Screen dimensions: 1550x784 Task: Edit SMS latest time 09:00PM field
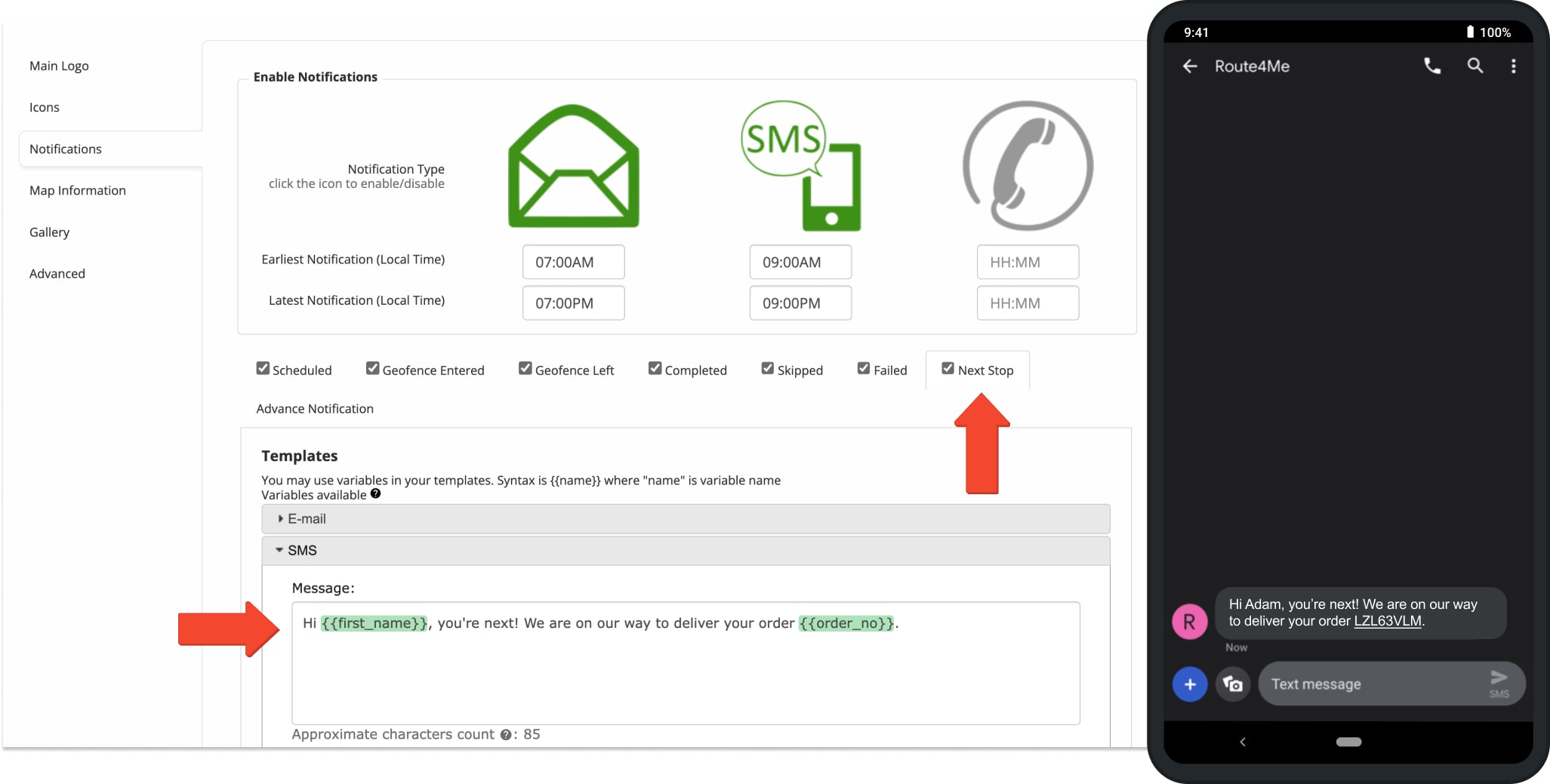pos(800,303)
